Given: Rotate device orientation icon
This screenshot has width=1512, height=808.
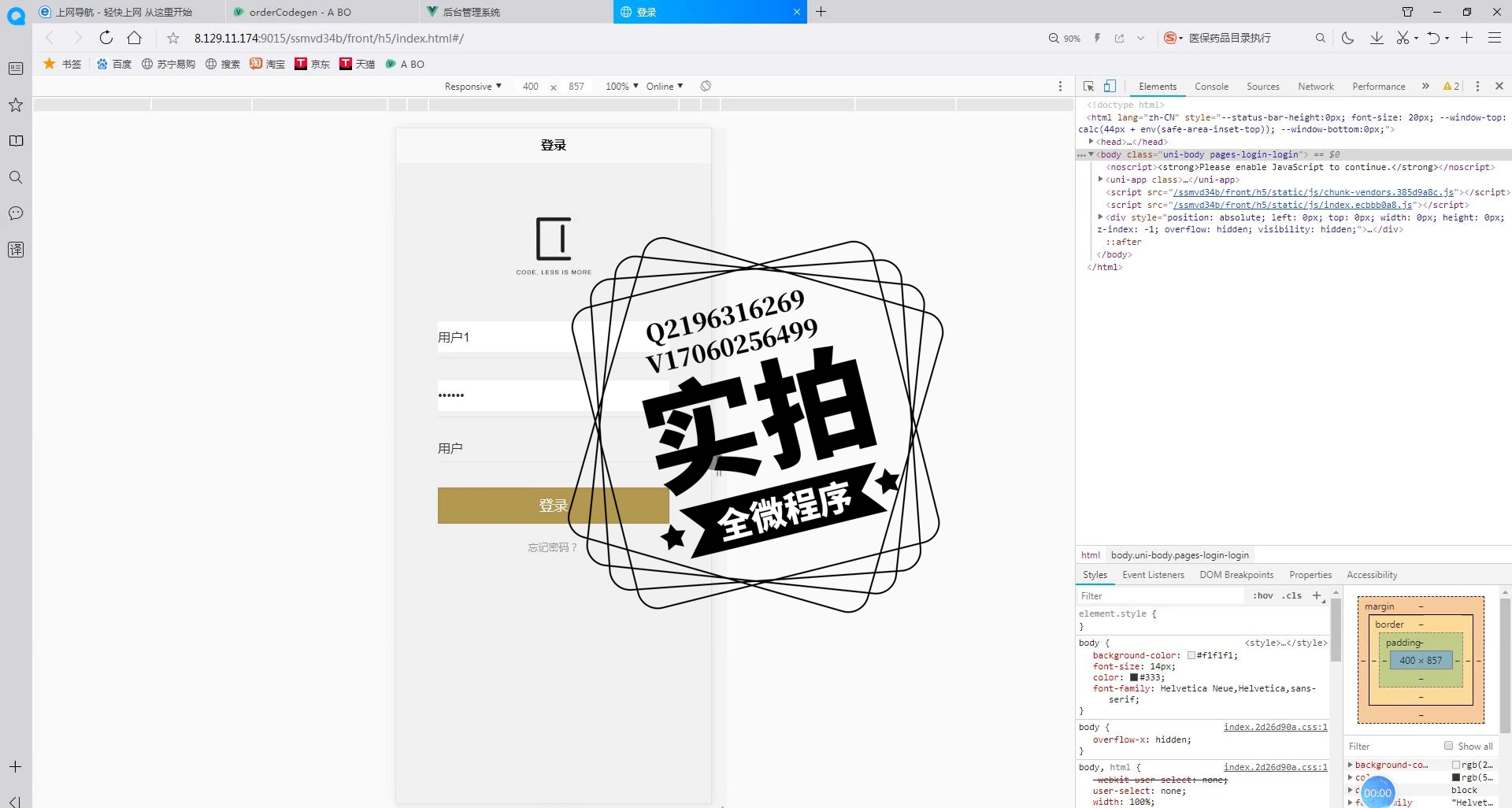Looking at the screenshot, I should pyautogui.click(x=706, y=86).
